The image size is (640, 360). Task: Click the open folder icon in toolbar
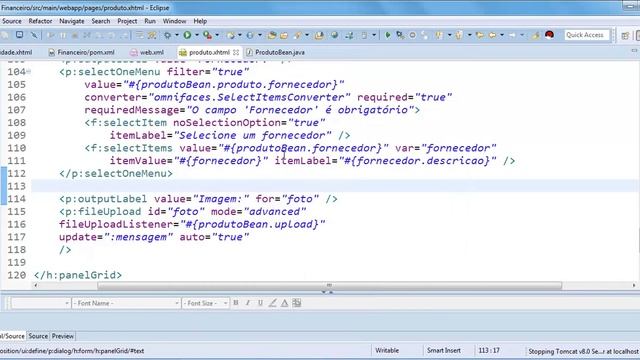(284, 36)
